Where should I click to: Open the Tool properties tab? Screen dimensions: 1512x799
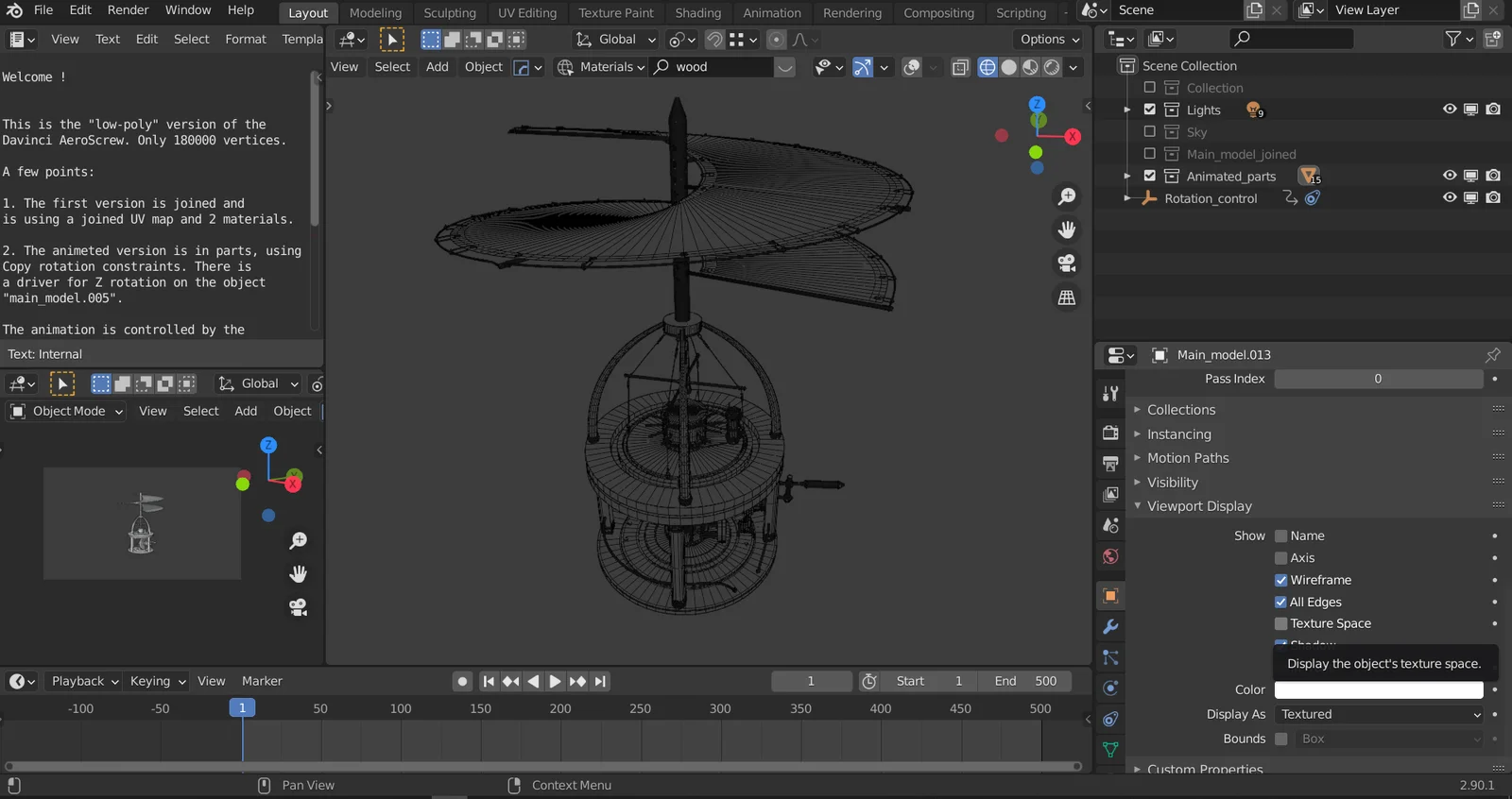tap(1110, 394)
